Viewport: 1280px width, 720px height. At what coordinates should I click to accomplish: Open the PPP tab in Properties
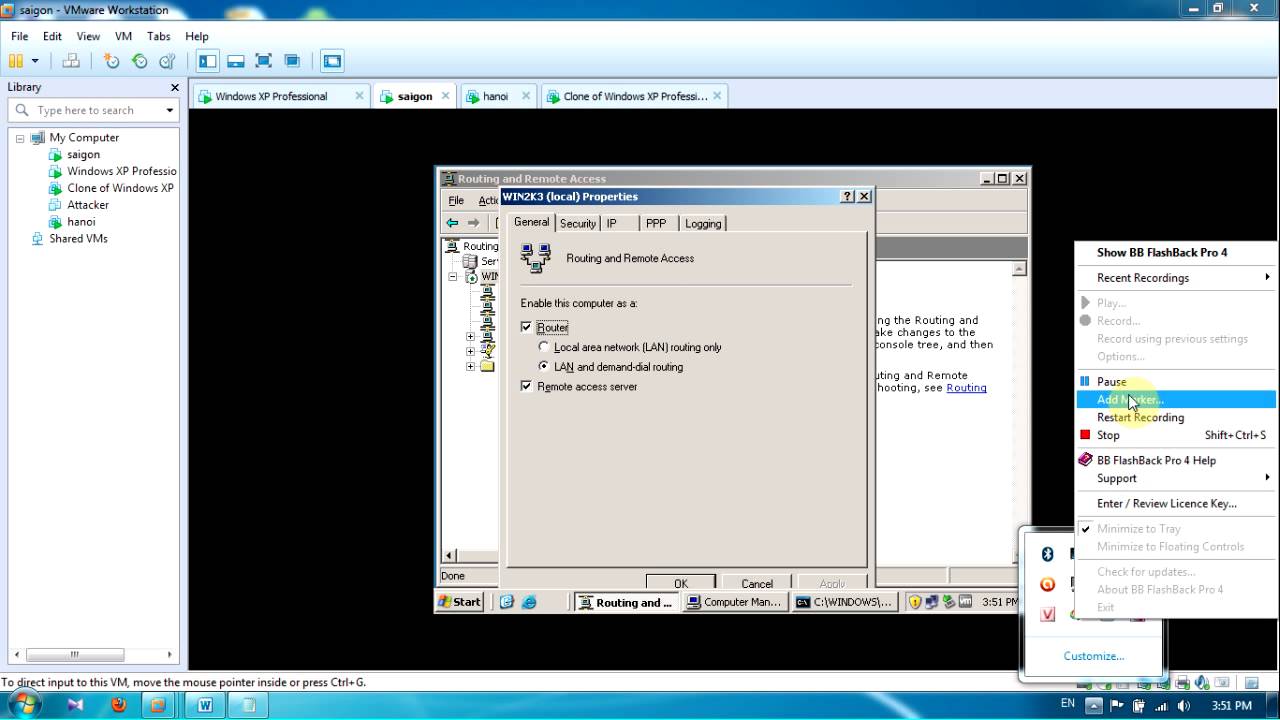[x=656, y=223]
